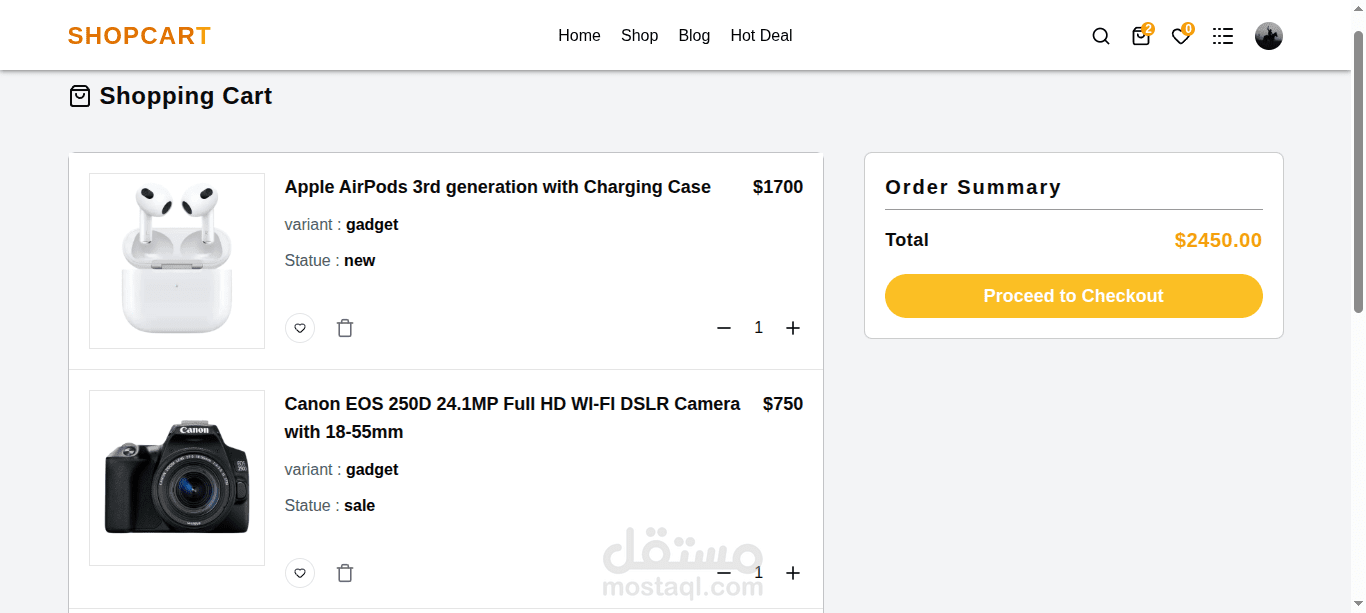The width and height of the screenshot is (1366, 613).
Task: Click the user profile avatar
Action: coord(1268,36)
